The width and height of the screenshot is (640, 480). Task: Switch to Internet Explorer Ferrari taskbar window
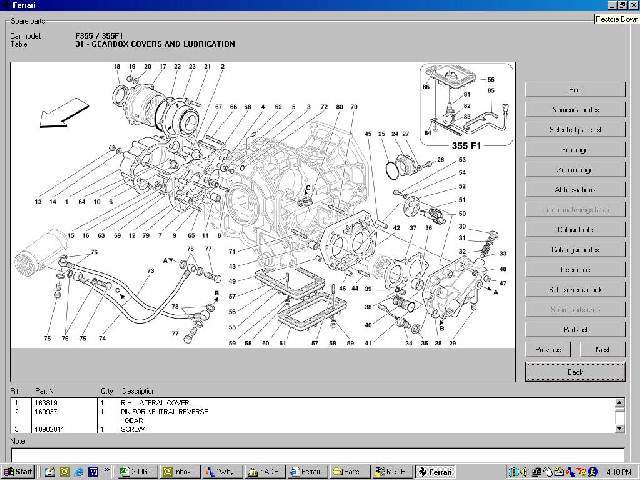tap(306, 472)
